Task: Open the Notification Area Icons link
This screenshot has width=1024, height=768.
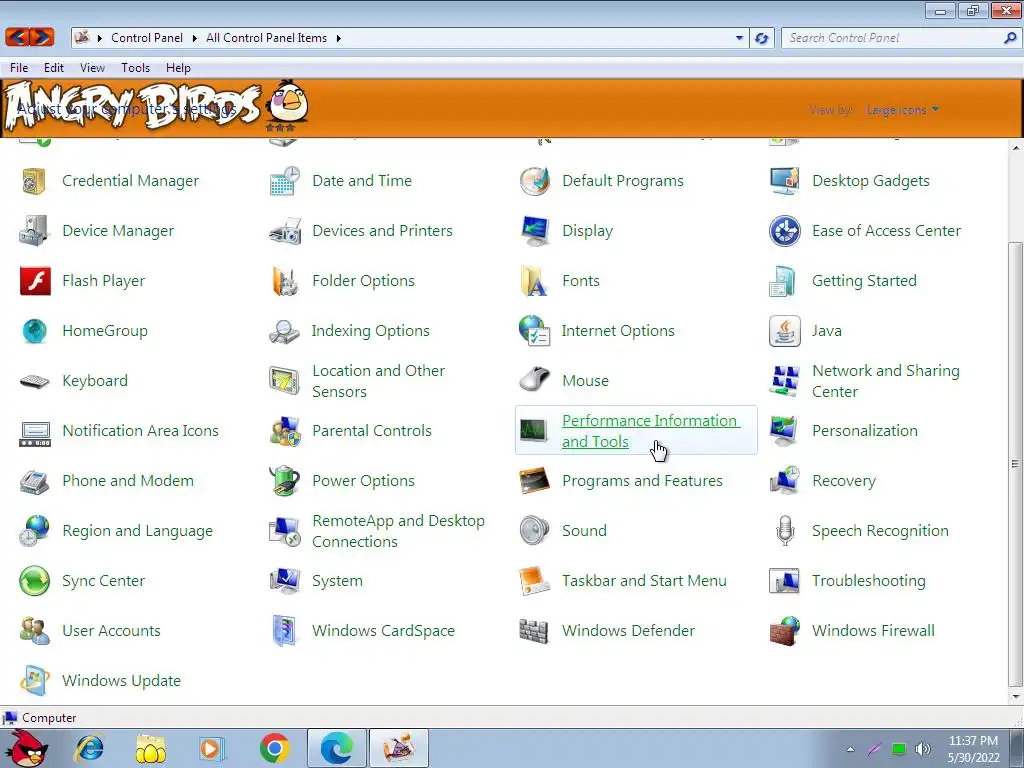Action: [140, 431]
